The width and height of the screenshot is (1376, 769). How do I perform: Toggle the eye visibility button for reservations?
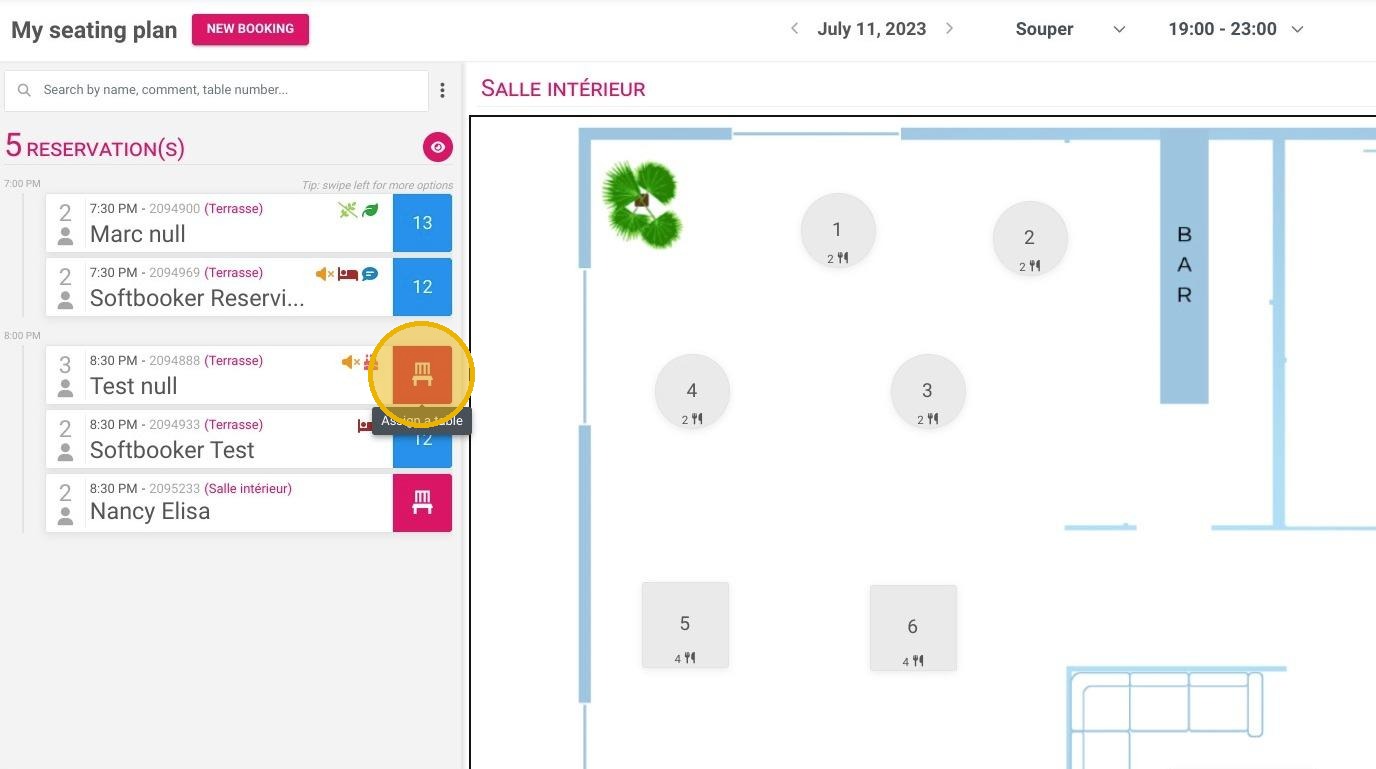(437, 147)
